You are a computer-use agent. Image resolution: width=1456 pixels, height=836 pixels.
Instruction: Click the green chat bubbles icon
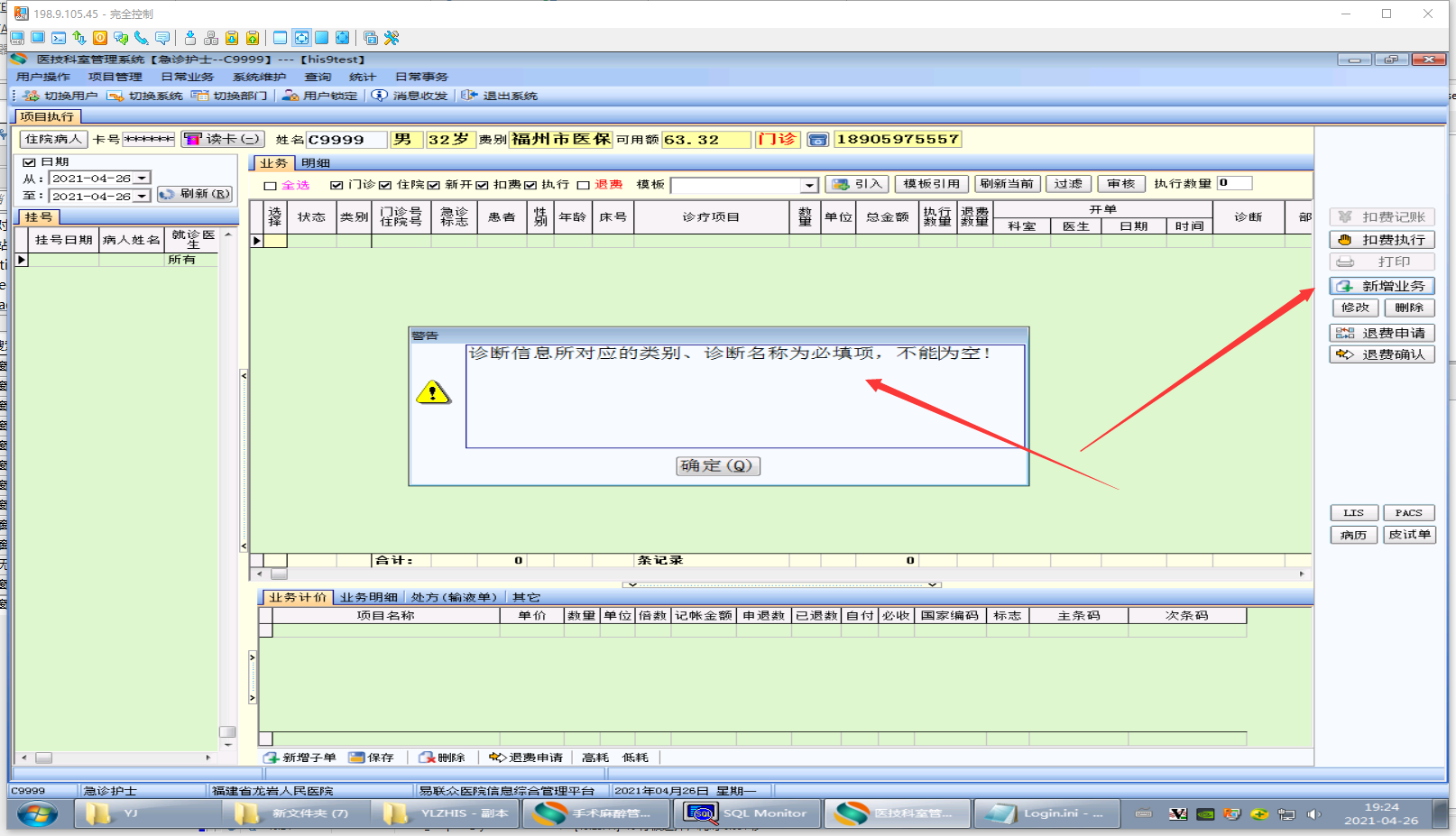point(121,38)
